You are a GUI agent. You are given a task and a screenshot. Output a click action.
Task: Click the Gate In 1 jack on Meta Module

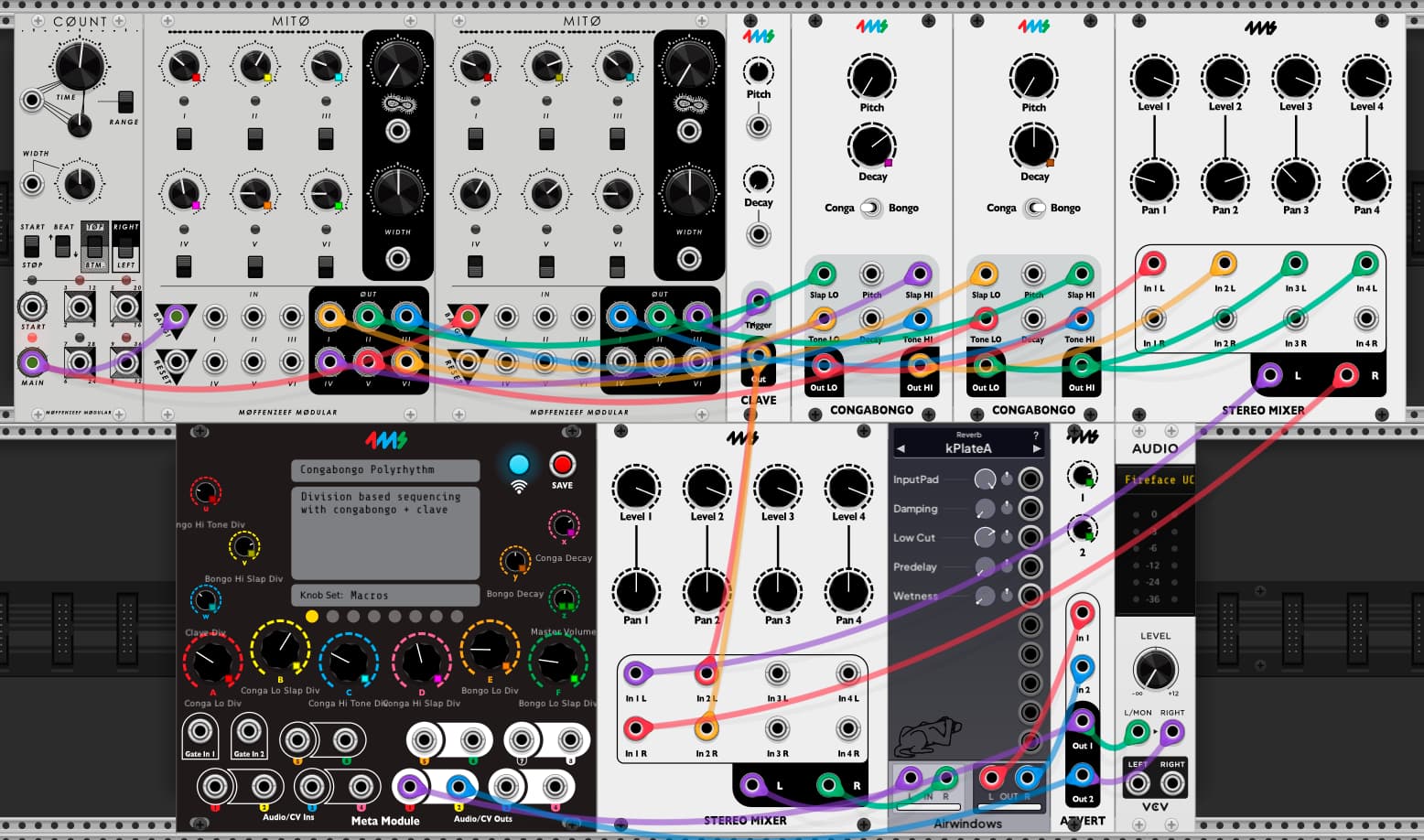tap(200, 731)
